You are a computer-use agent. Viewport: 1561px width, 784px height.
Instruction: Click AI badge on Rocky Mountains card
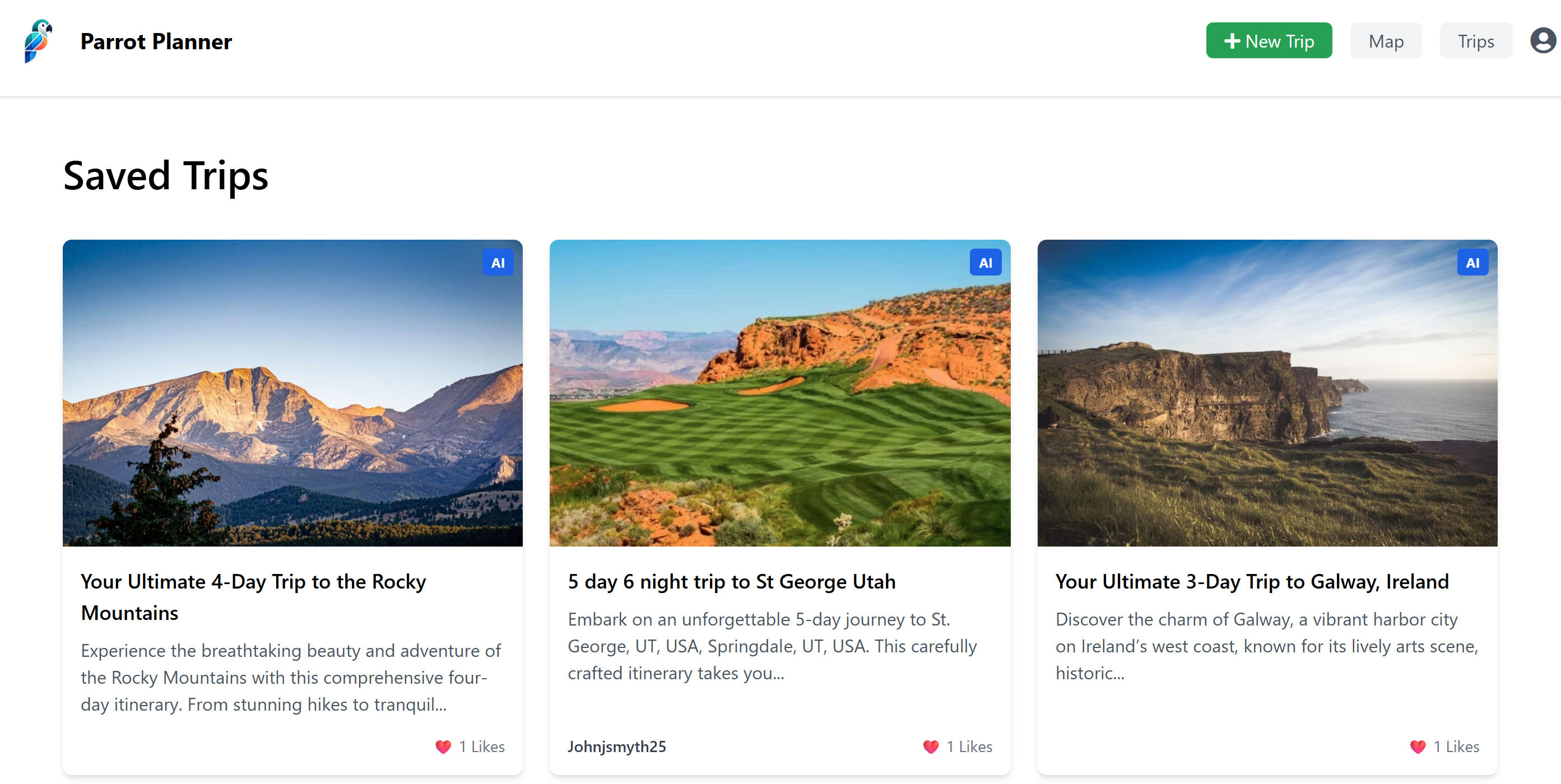click(498, 263)
